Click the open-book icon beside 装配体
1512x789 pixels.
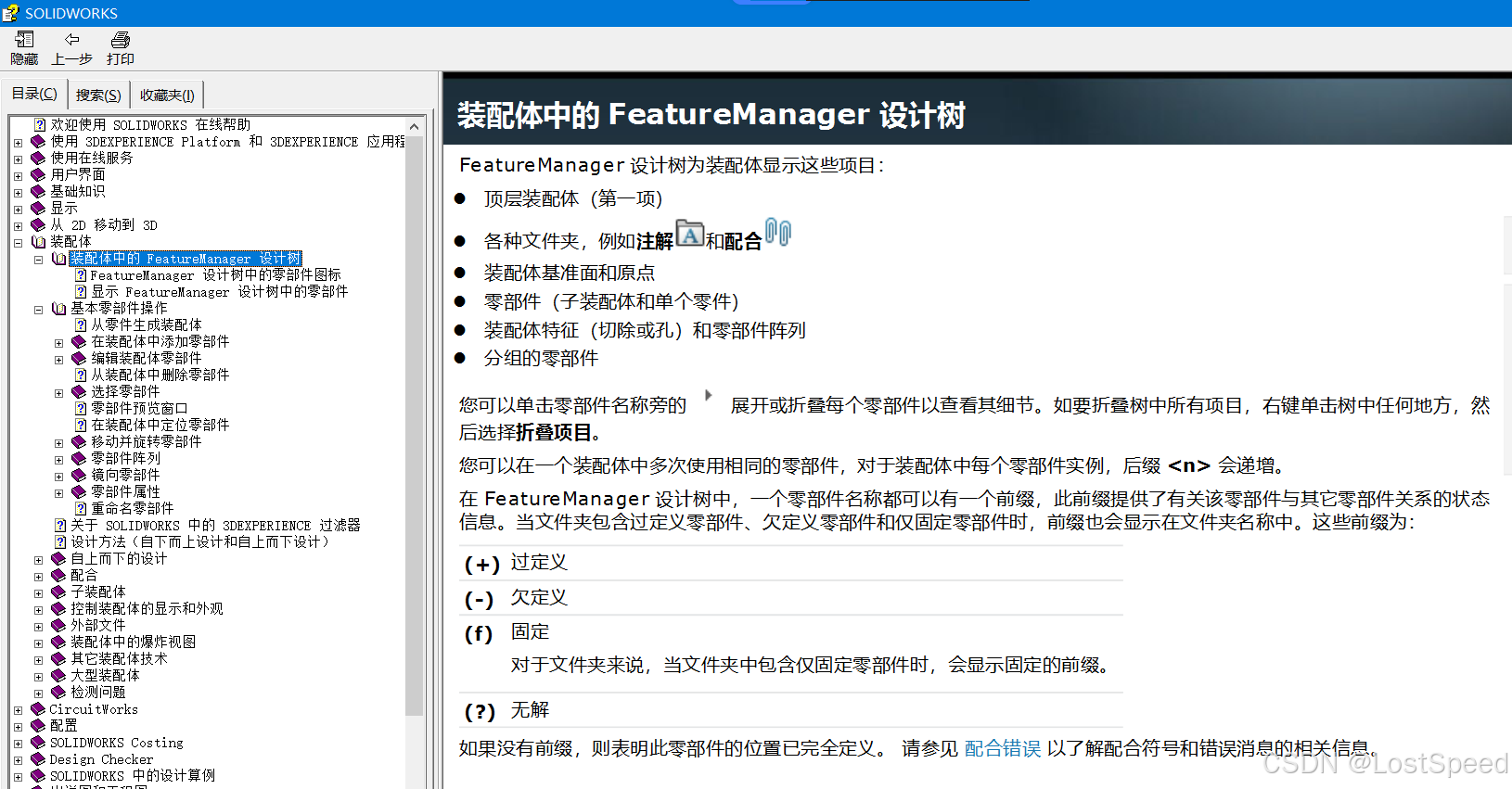click(38, 241)
